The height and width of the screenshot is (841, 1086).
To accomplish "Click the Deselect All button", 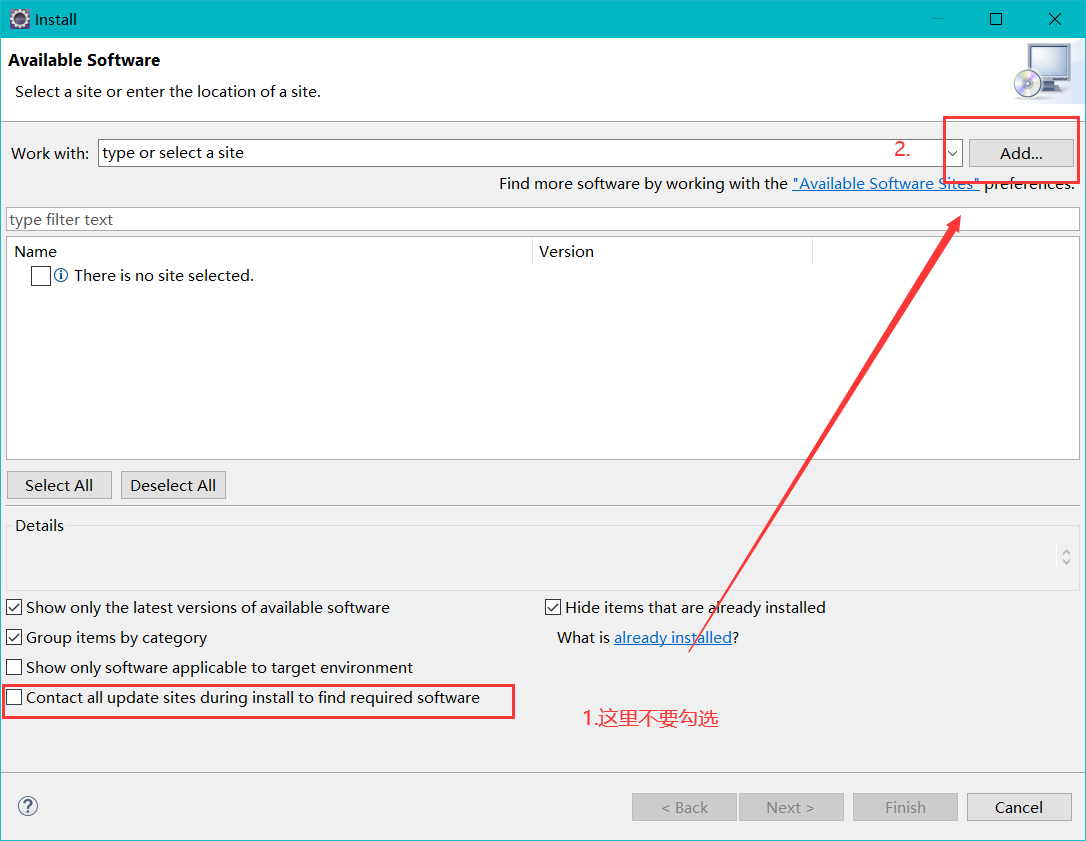I will [173, 485].
